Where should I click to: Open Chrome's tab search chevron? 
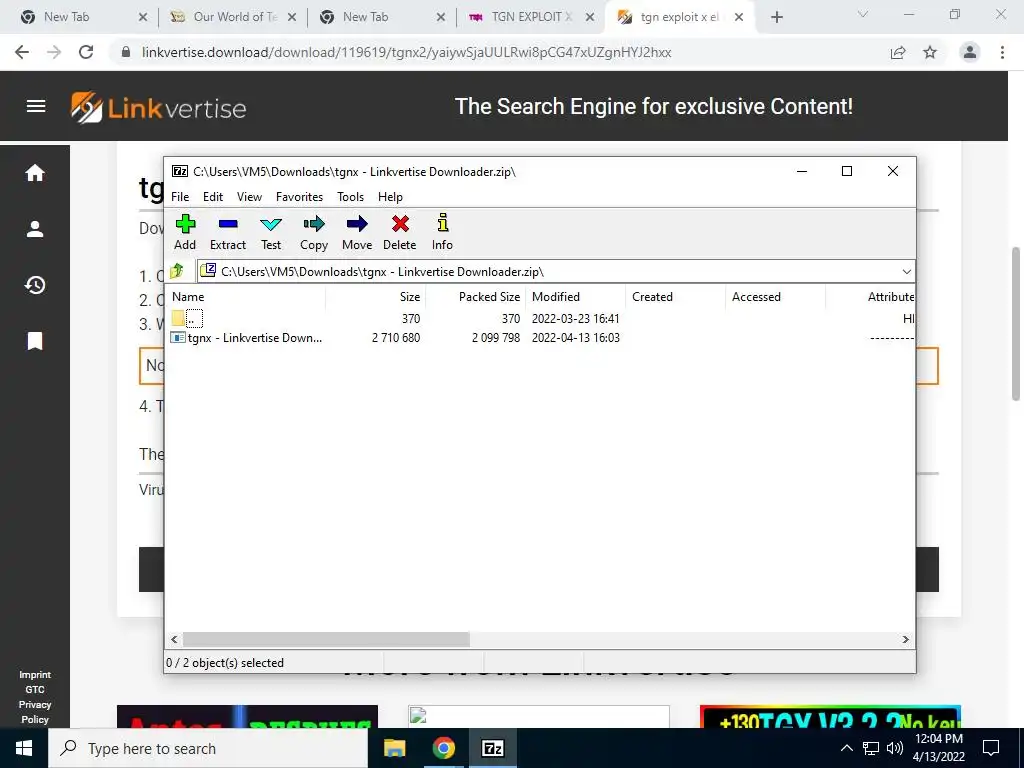click(x=863, y=14)
